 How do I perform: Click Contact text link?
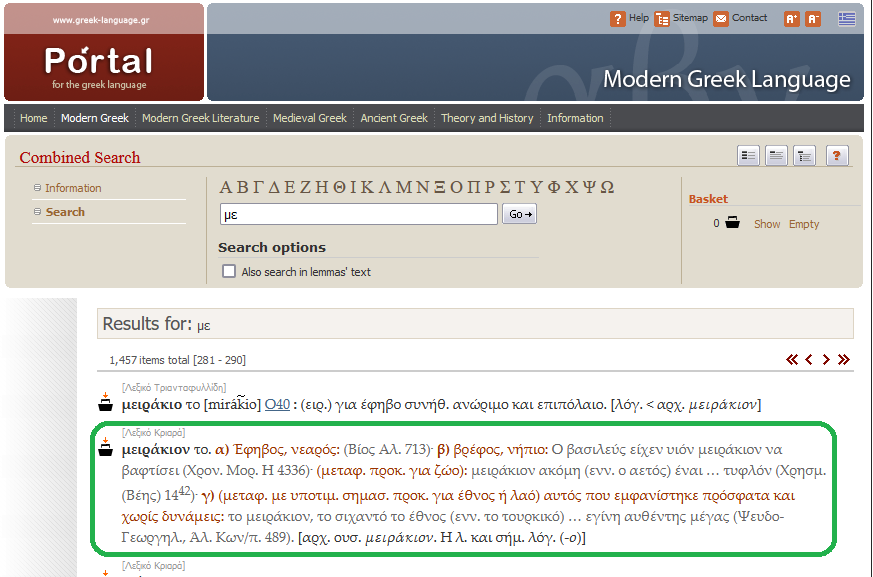[x=749, y=18]
